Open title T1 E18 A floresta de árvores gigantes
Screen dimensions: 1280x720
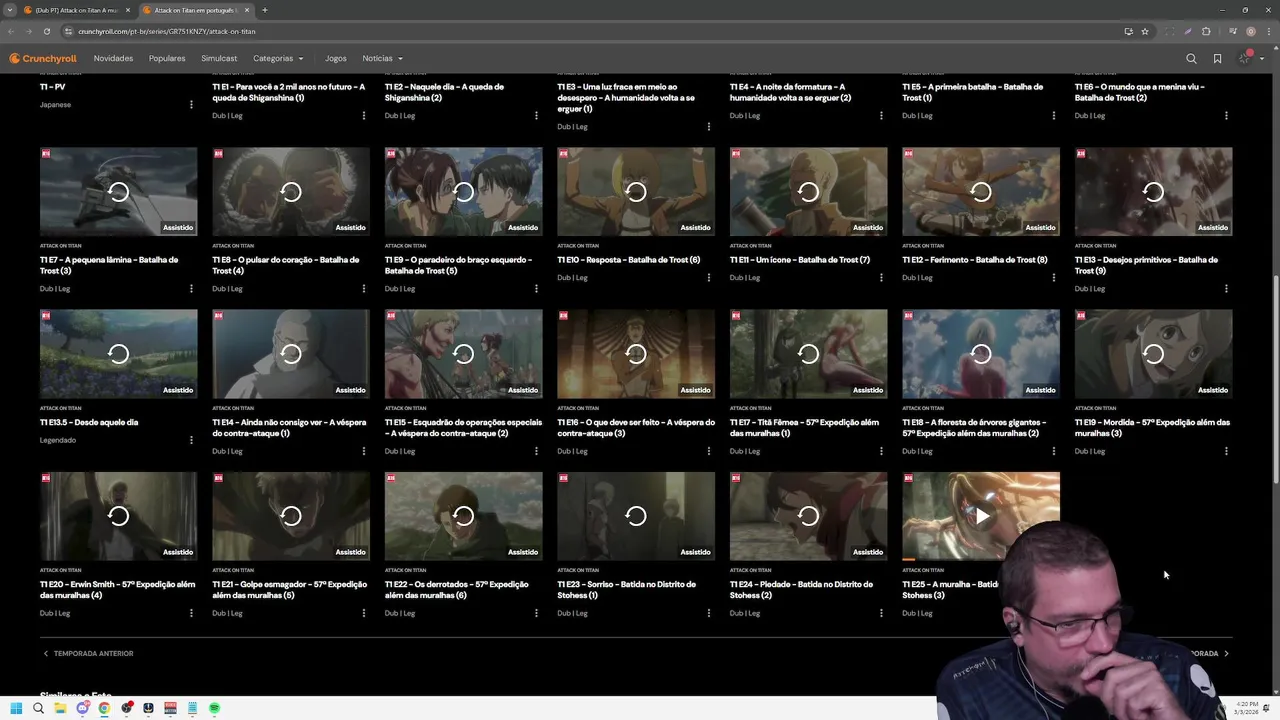click(974, 427)
